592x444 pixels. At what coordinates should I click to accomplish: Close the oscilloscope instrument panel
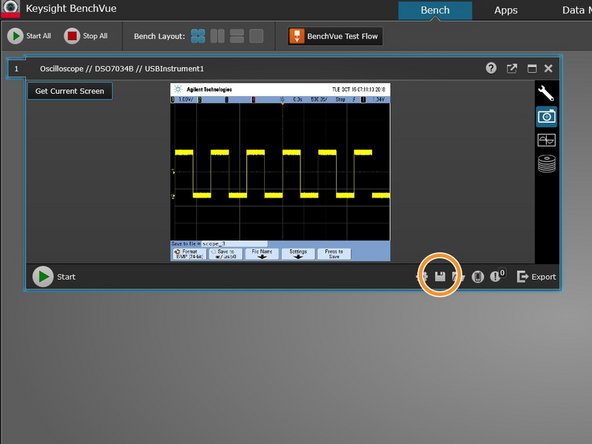(549, 68)
